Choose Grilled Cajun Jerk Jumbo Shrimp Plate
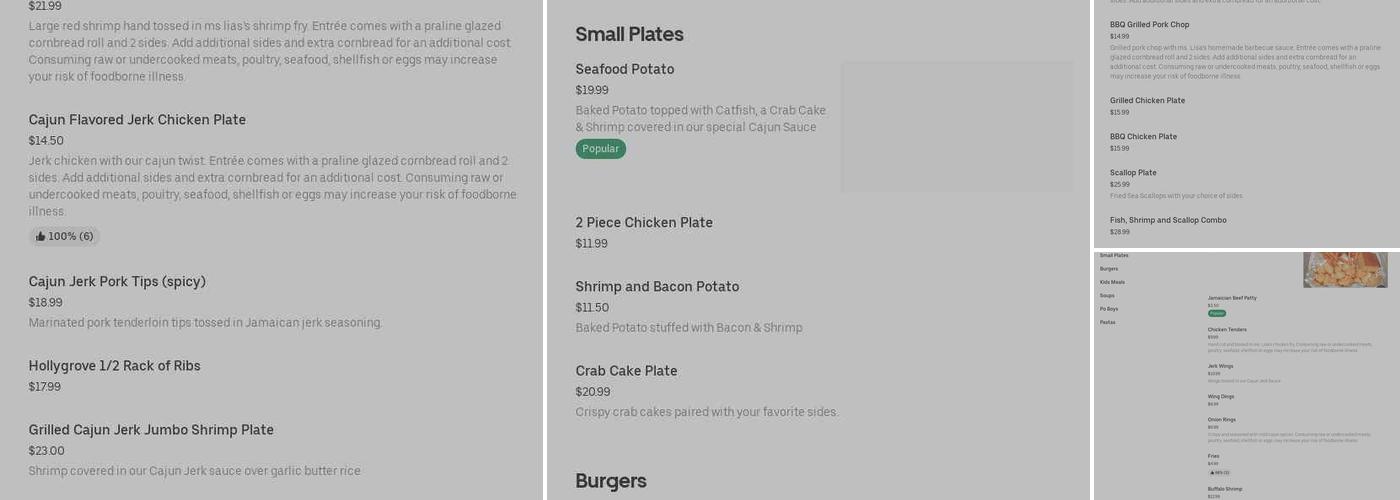The width and height of the screenshot is (1400, 500). point(151,430)
